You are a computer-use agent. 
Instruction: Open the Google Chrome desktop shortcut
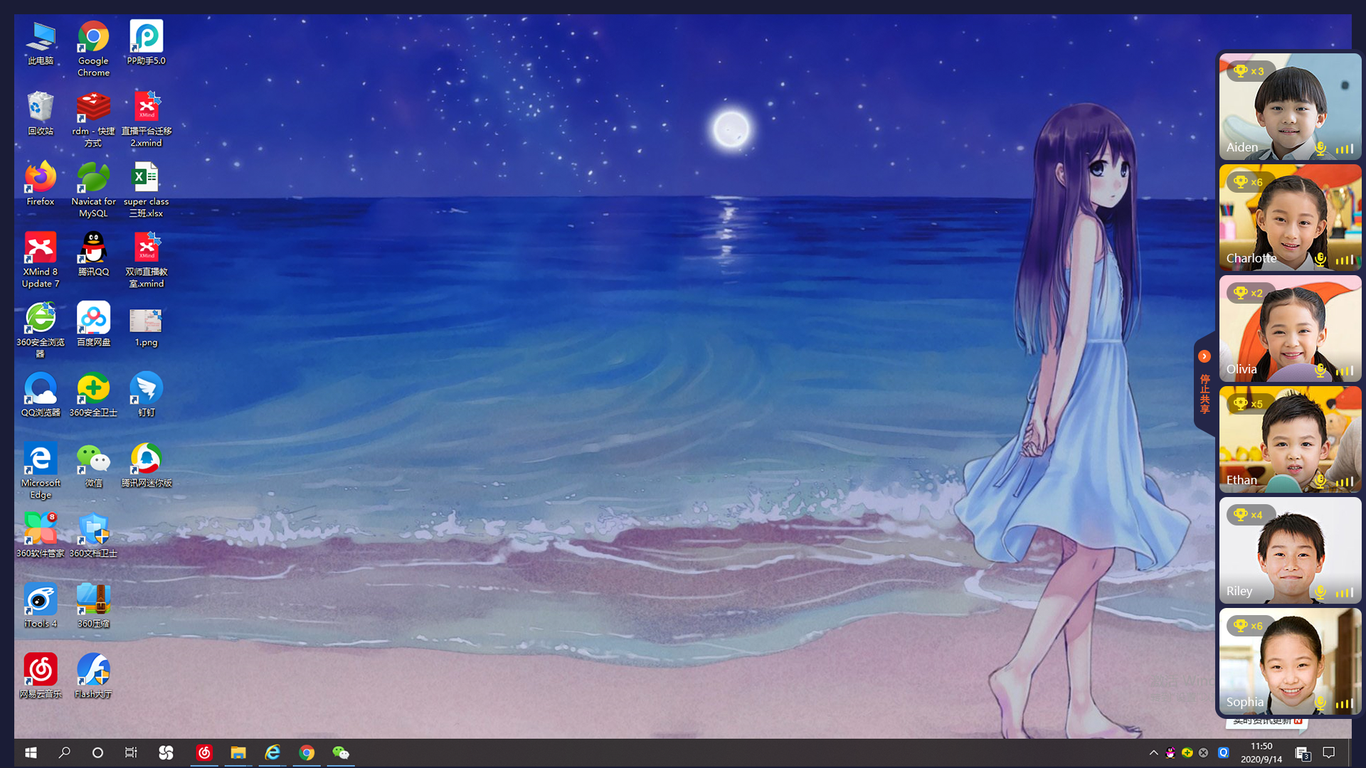(93, 49)
